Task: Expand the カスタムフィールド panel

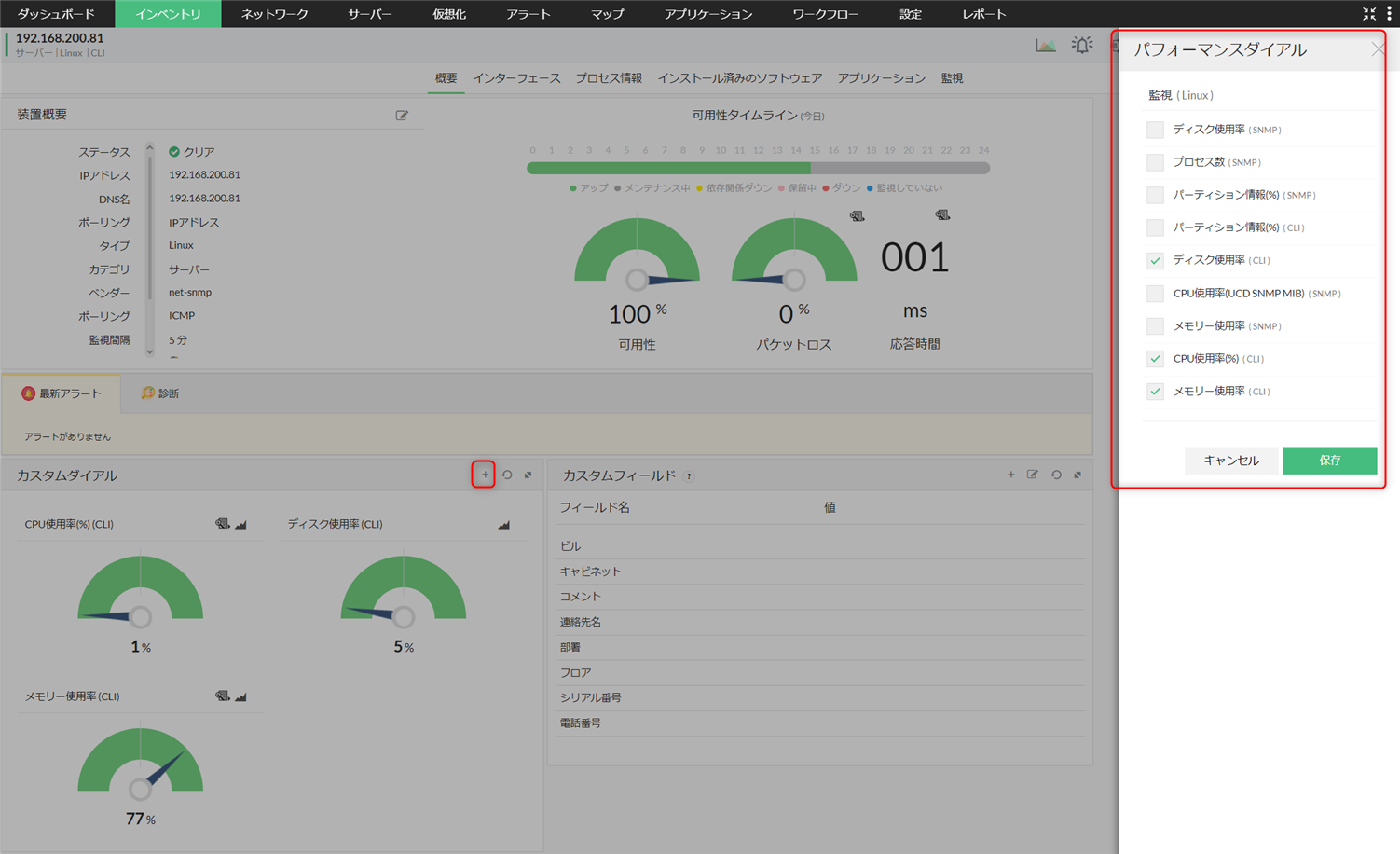Action: [1077, 475]
